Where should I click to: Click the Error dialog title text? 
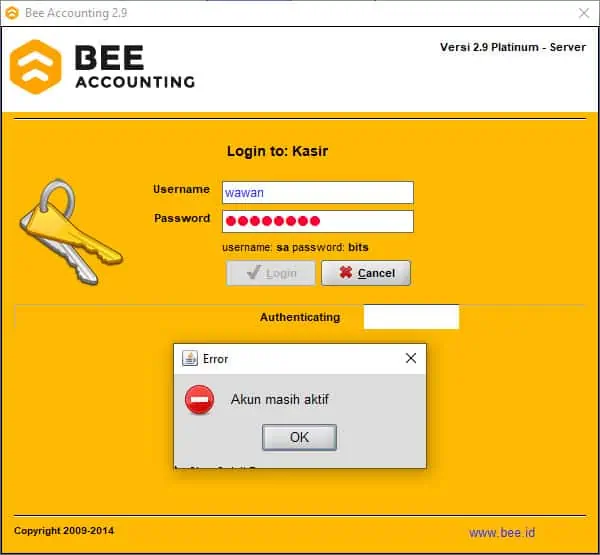[x=215, y=359]
